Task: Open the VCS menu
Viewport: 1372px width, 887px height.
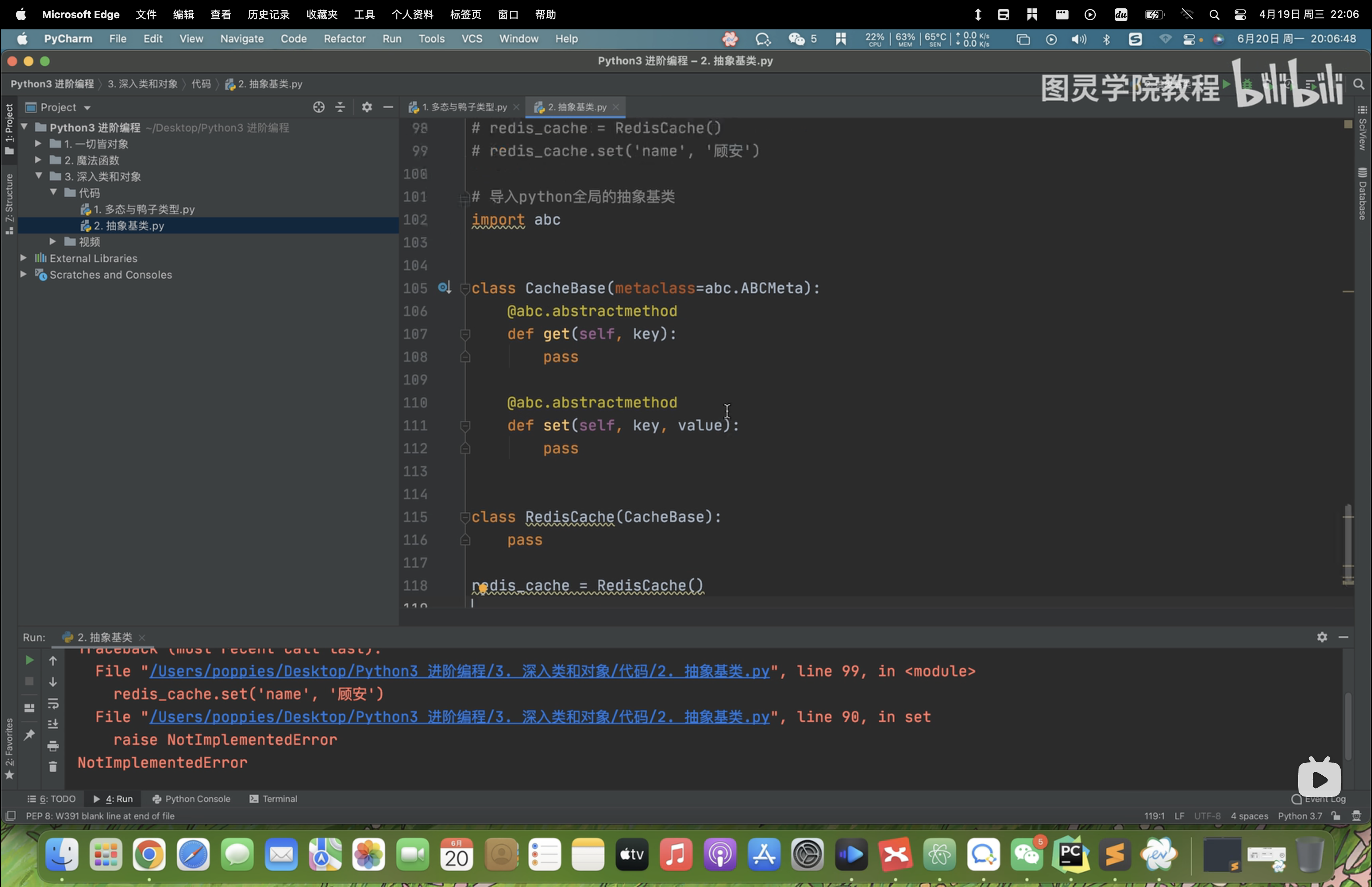Action: [x=472, y=39]
